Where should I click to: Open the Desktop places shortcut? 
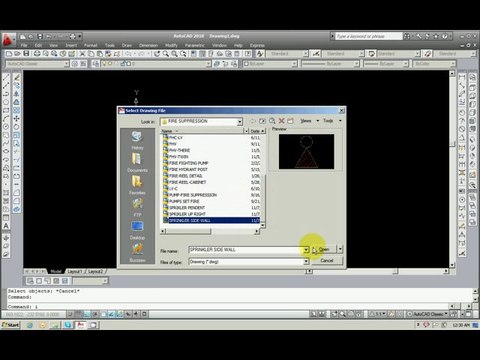pos(137,230)
